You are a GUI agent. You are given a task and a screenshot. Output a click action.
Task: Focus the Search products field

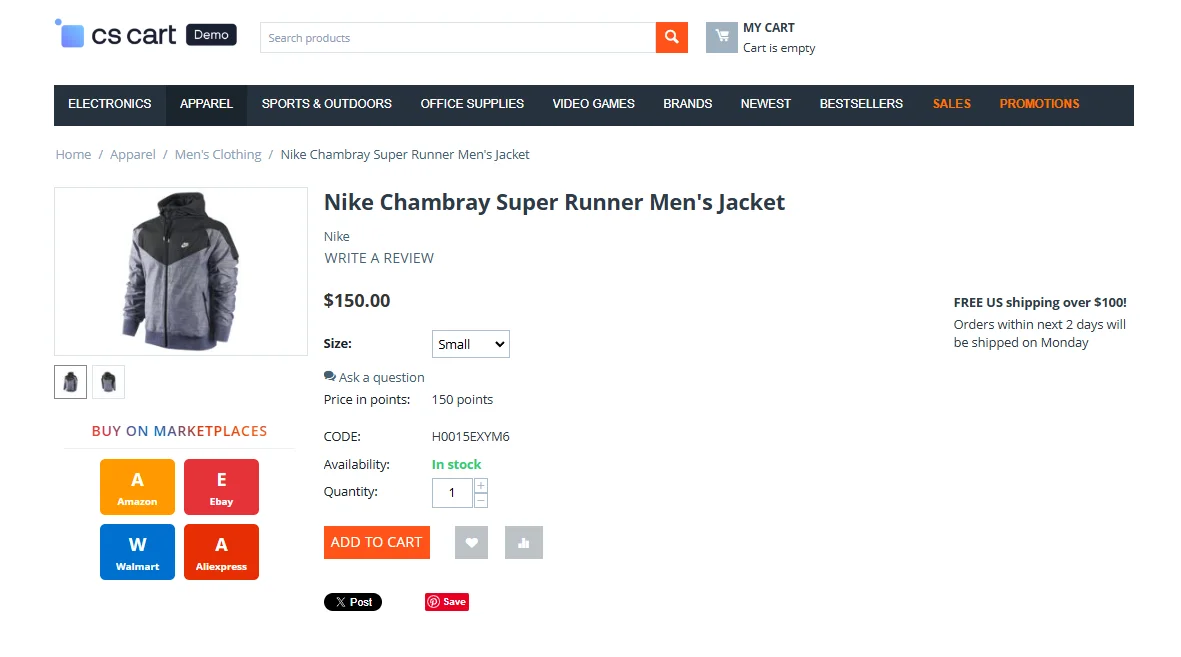click(458, 38)
